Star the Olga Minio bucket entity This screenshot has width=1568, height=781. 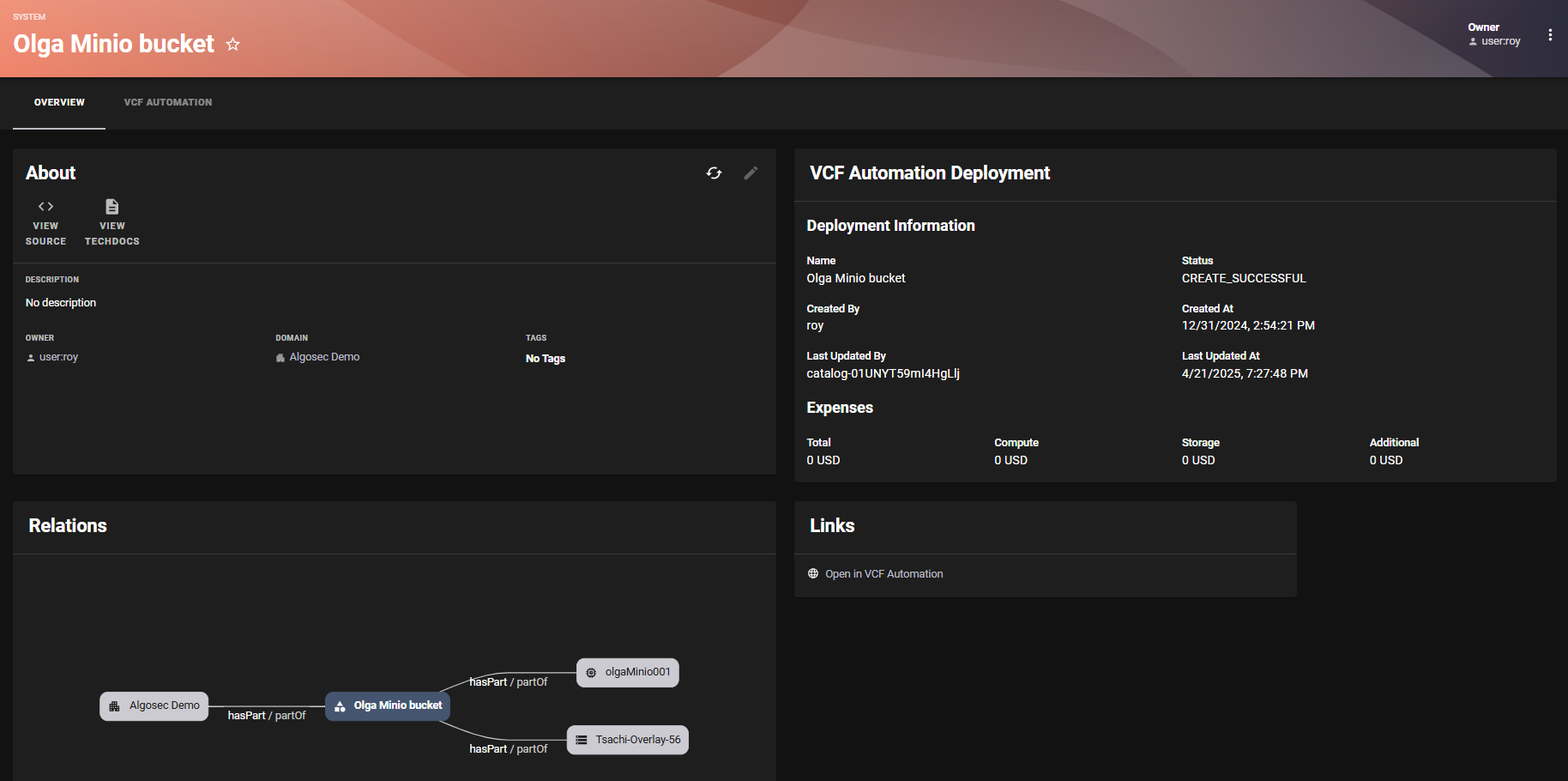[x=232, y=44]
